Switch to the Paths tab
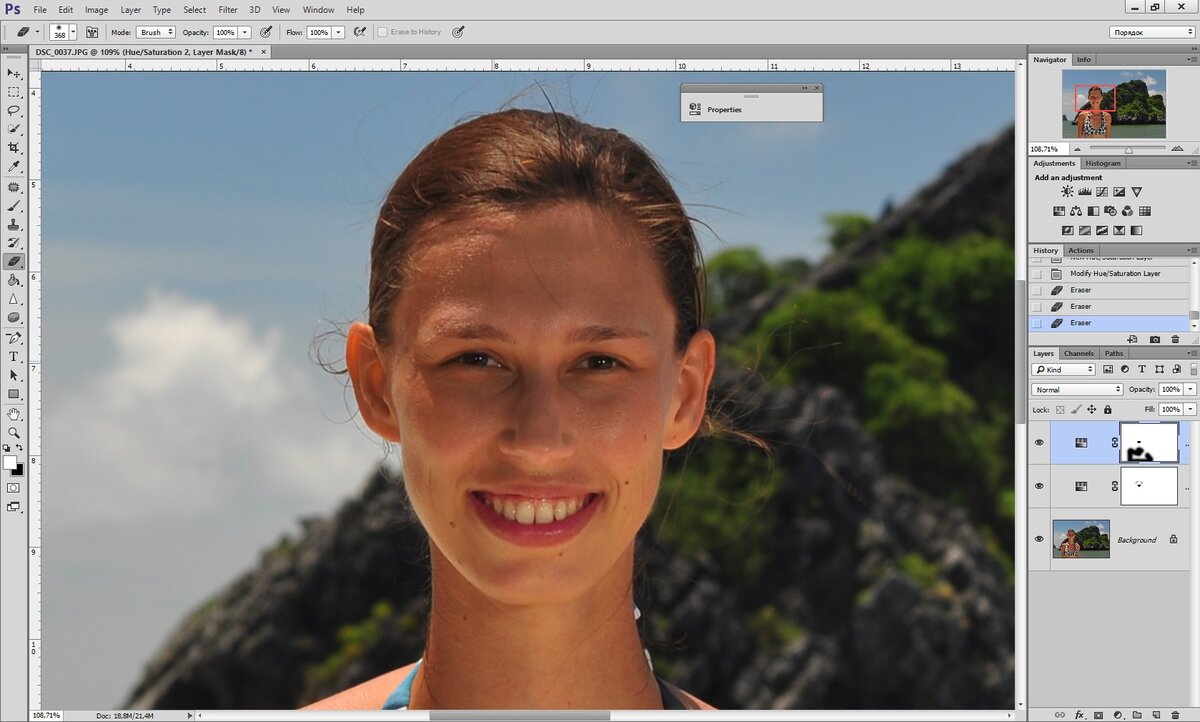 click(1113, 353)
